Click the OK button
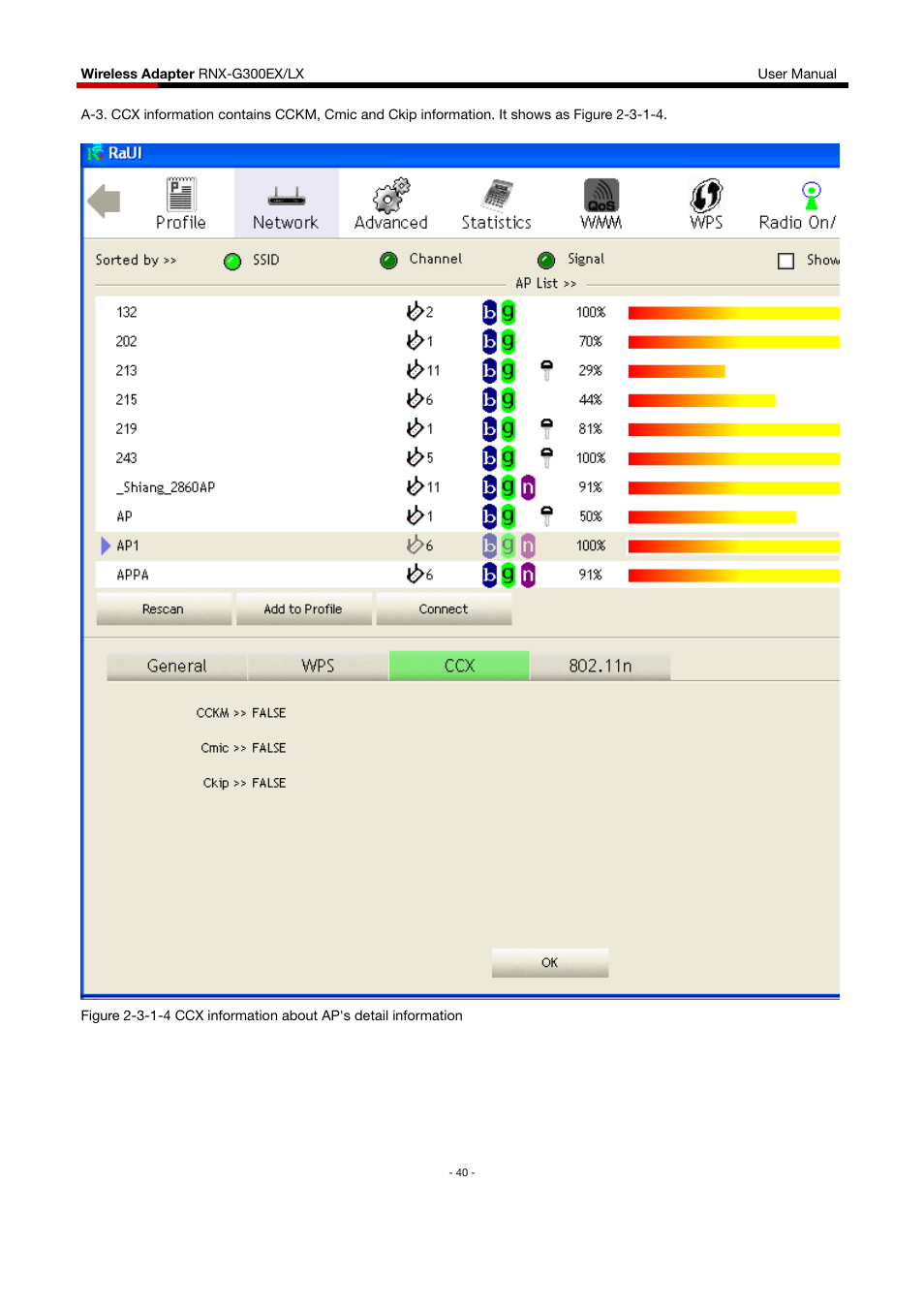Screen dimensions: 924x1308 tap(550, 963)
